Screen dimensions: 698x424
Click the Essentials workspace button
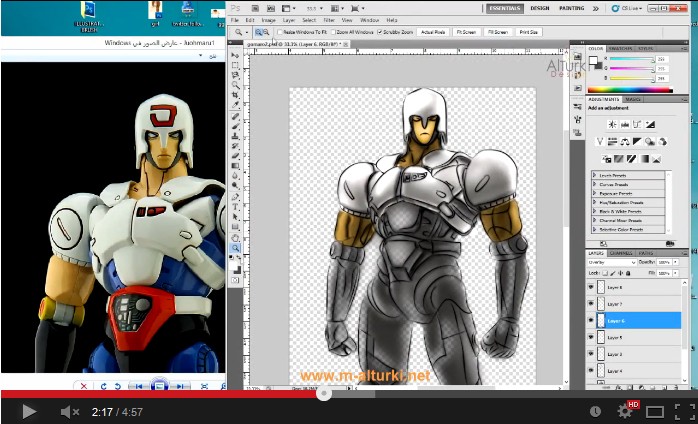[x=505, y=8]
